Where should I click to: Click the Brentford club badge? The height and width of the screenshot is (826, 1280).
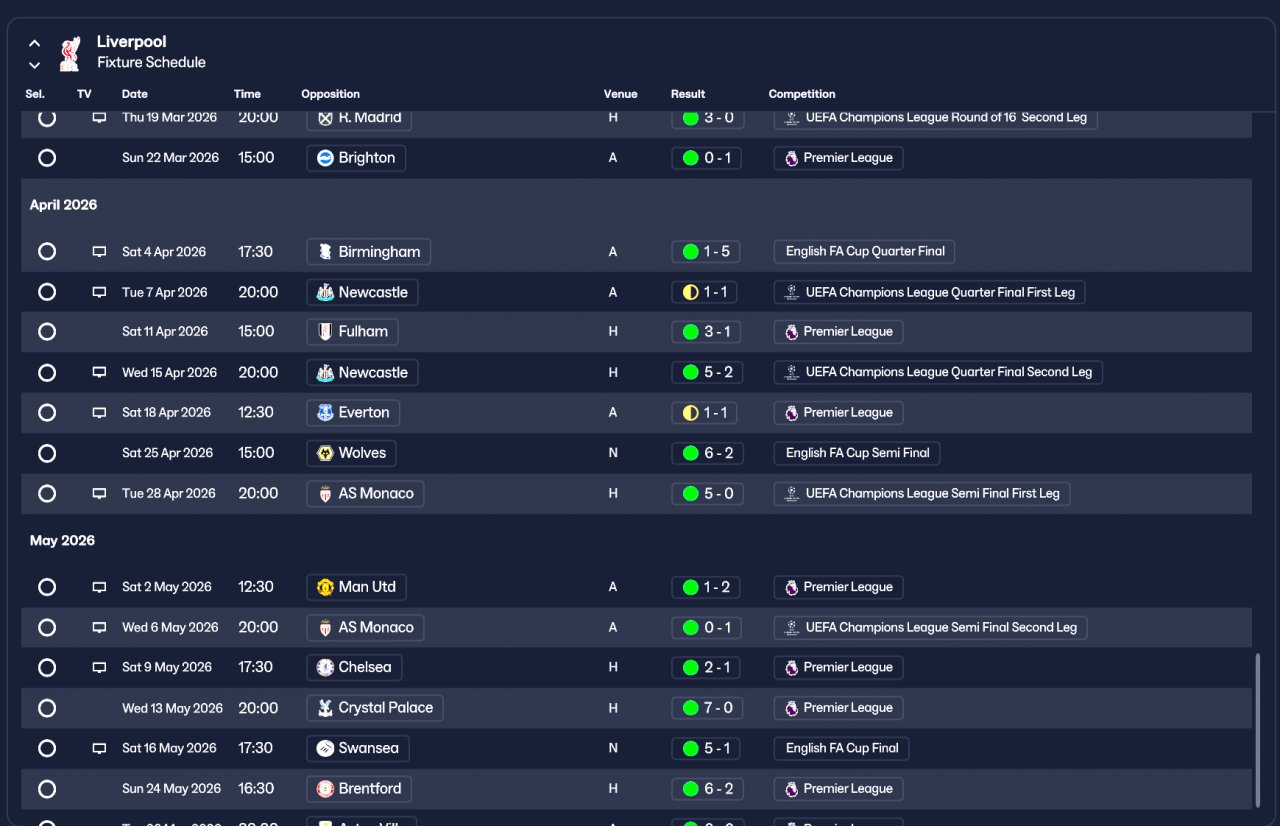point(325,789)
